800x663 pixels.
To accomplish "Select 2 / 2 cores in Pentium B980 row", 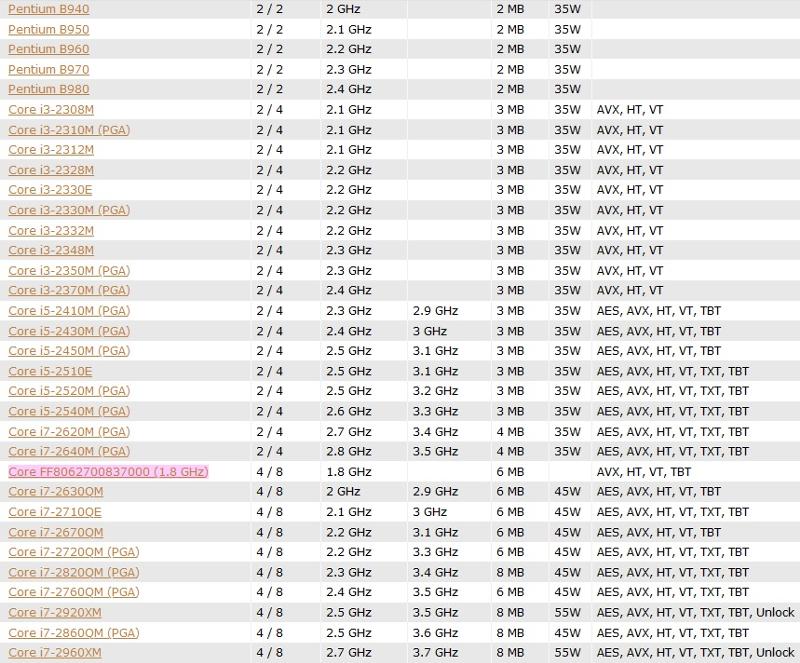I will click(269, 89).
